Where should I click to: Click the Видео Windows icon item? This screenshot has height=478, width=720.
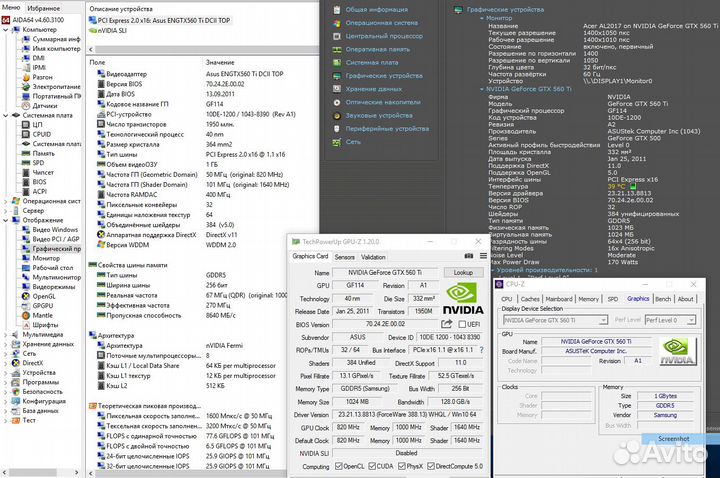coord(26,230)
